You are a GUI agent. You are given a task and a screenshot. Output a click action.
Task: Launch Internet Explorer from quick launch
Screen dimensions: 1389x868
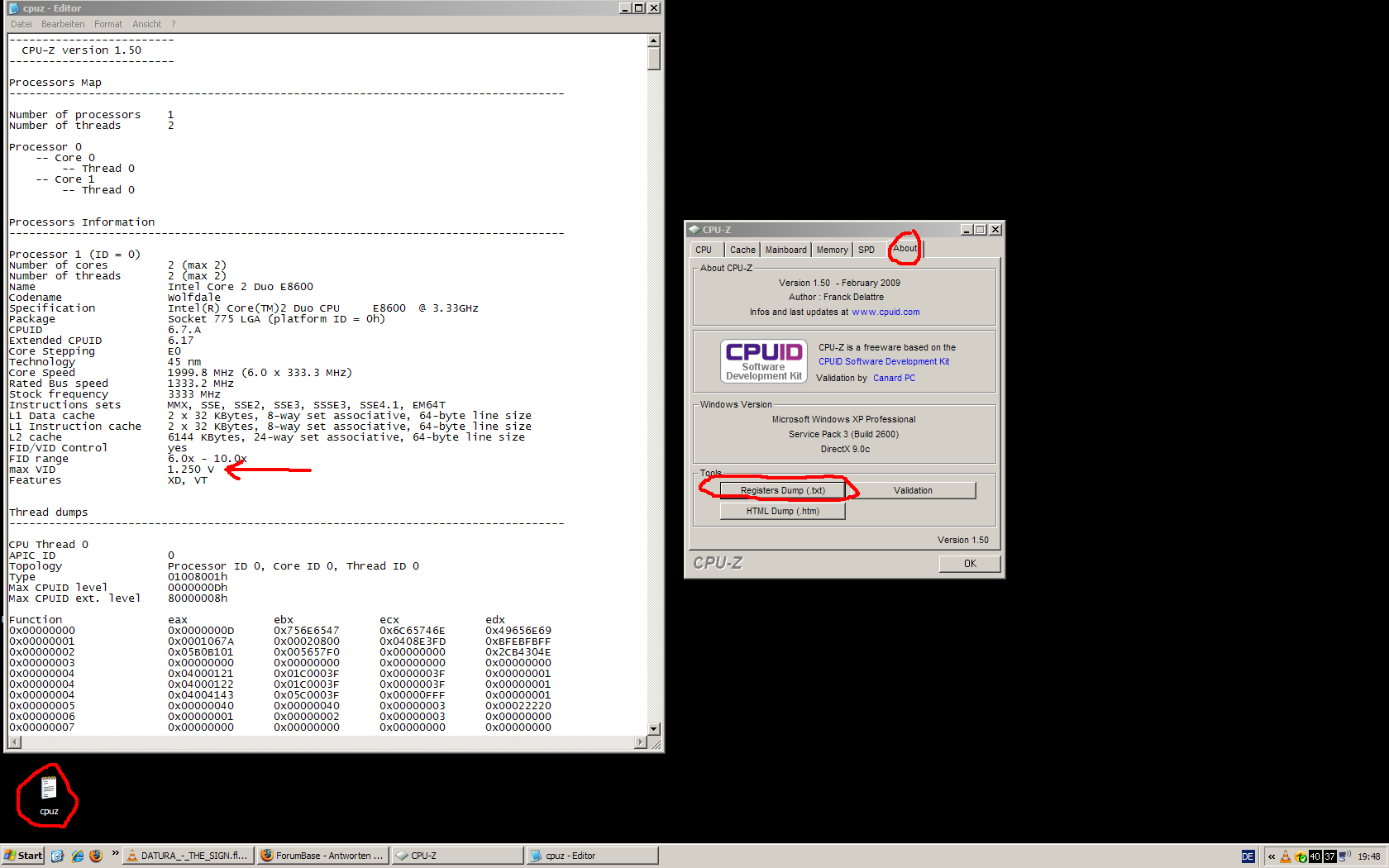(77, 856)
